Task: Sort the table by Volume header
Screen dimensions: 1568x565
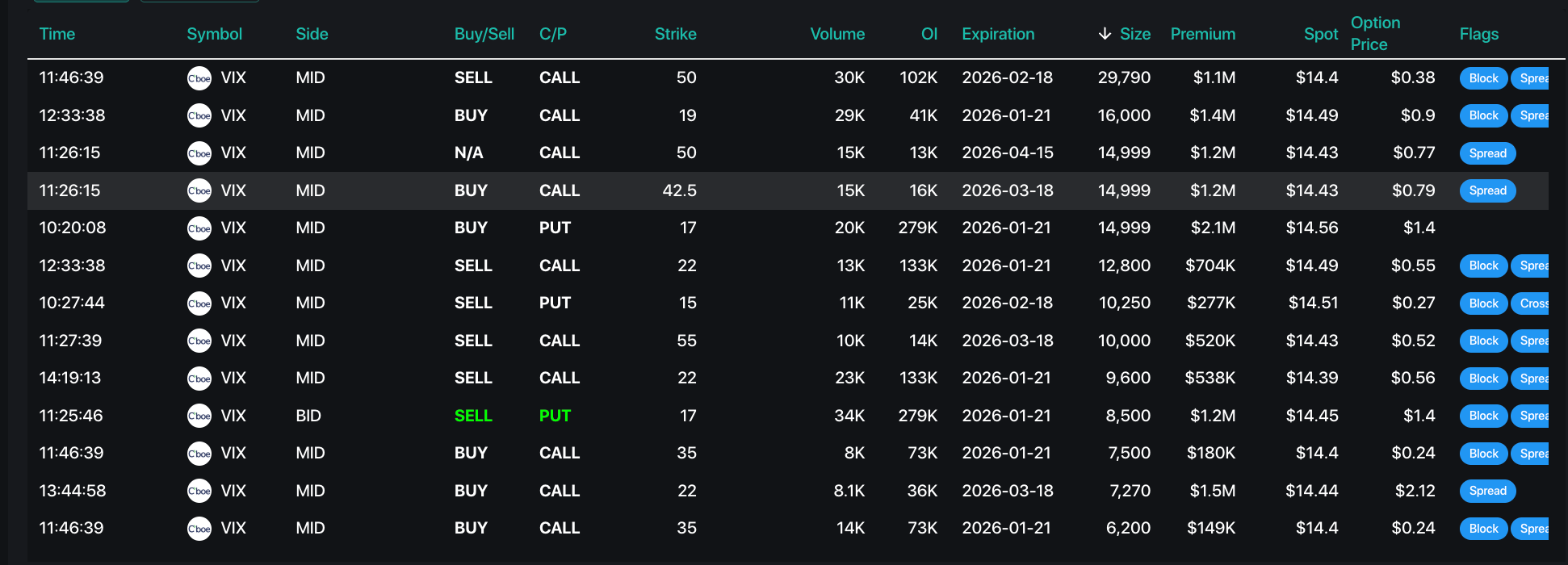Action: 836,34
